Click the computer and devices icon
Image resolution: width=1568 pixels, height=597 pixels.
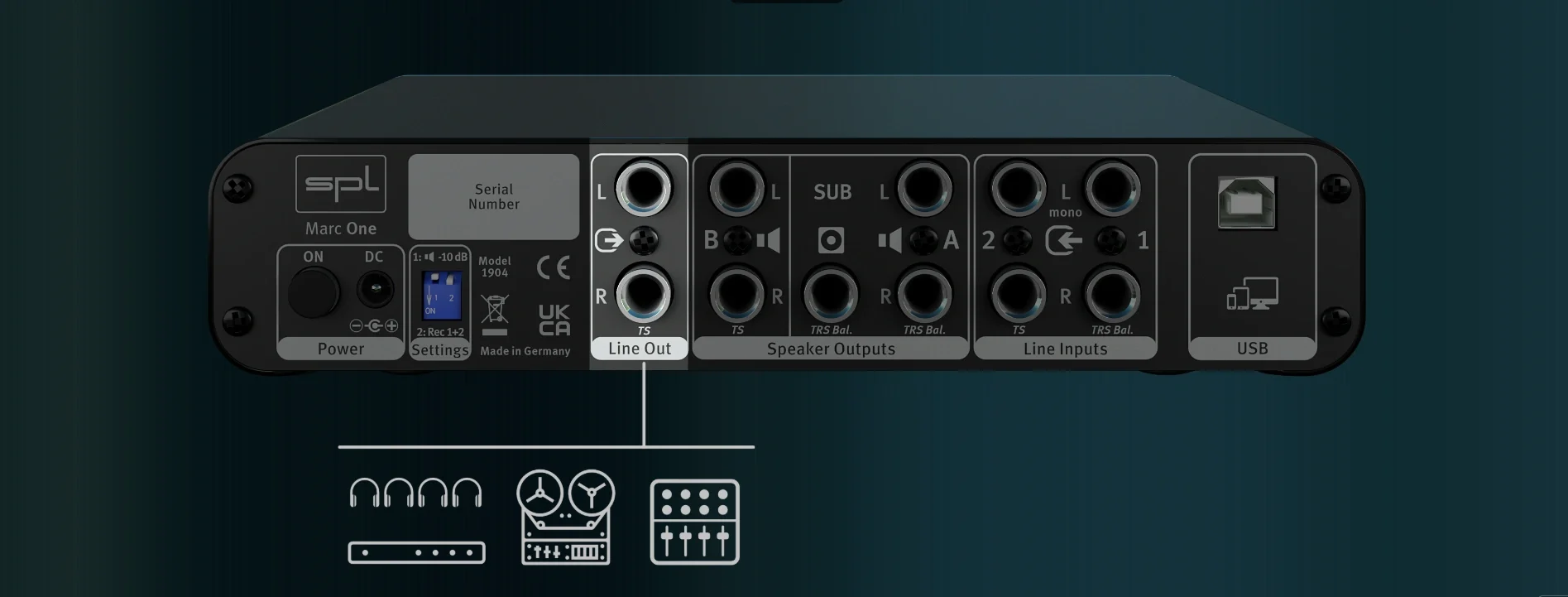click(1252, 294)
